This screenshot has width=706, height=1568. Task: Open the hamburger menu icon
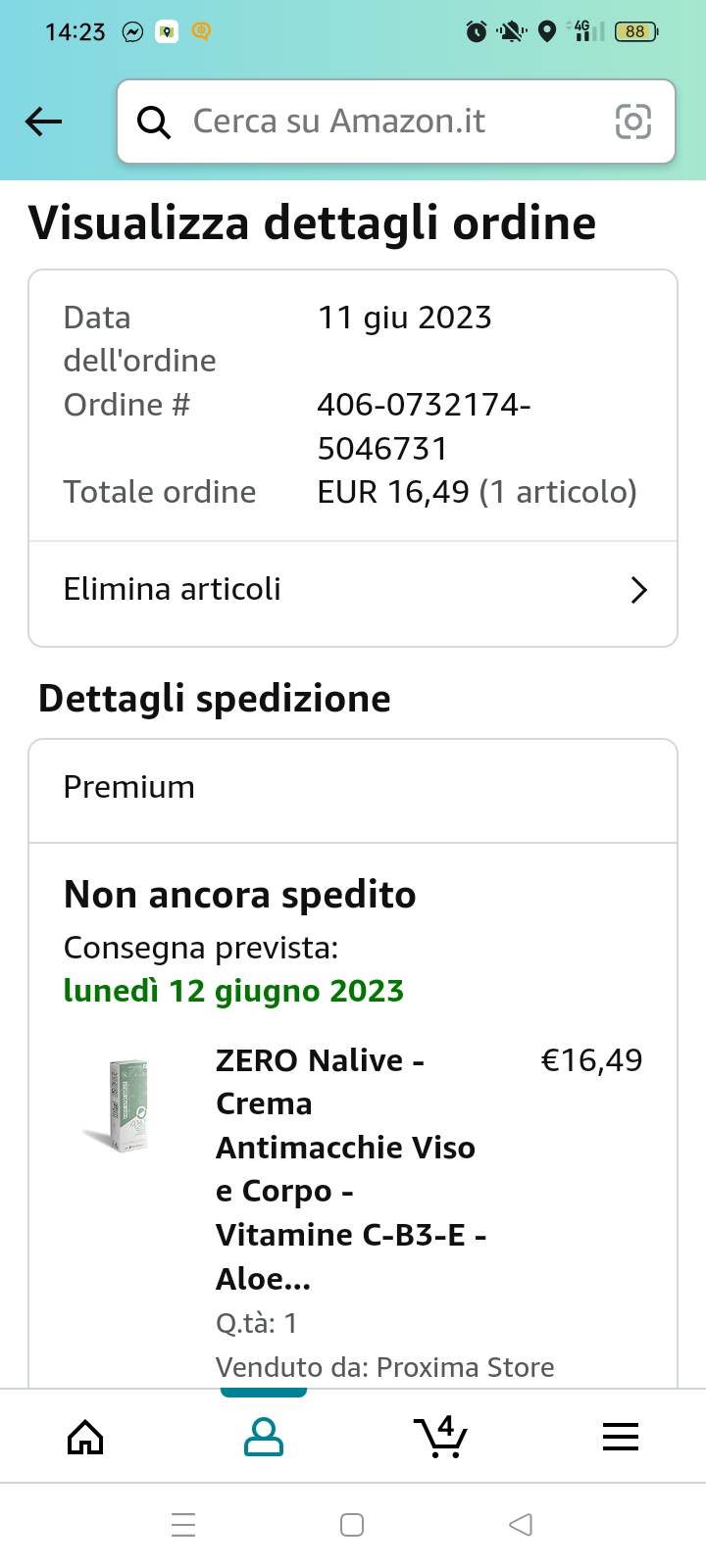(621, 1437)
